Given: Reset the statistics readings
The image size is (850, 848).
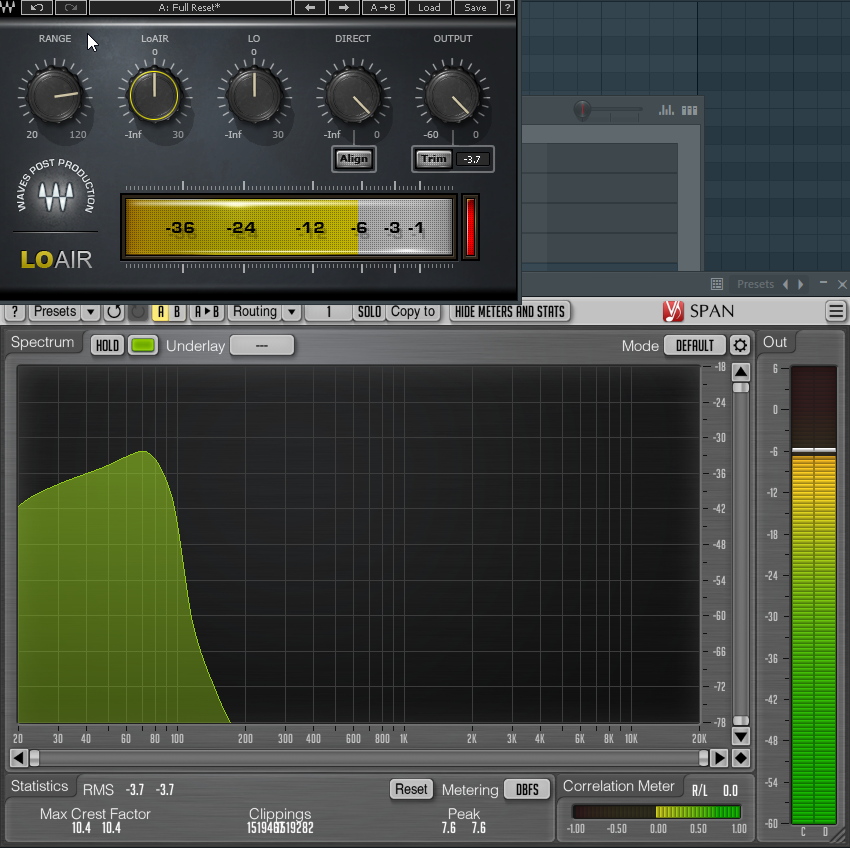Looking at the screenshot, I should pyautogui.click(x=411, y=789).
